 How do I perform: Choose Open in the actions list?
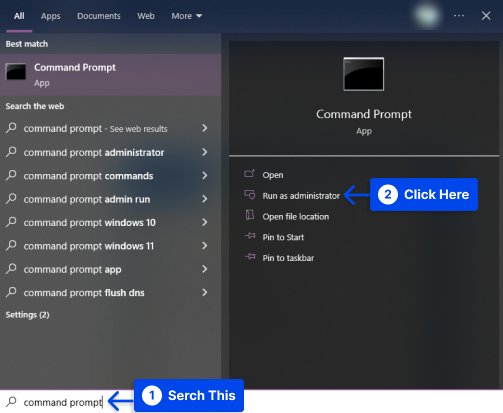[273, 175]
